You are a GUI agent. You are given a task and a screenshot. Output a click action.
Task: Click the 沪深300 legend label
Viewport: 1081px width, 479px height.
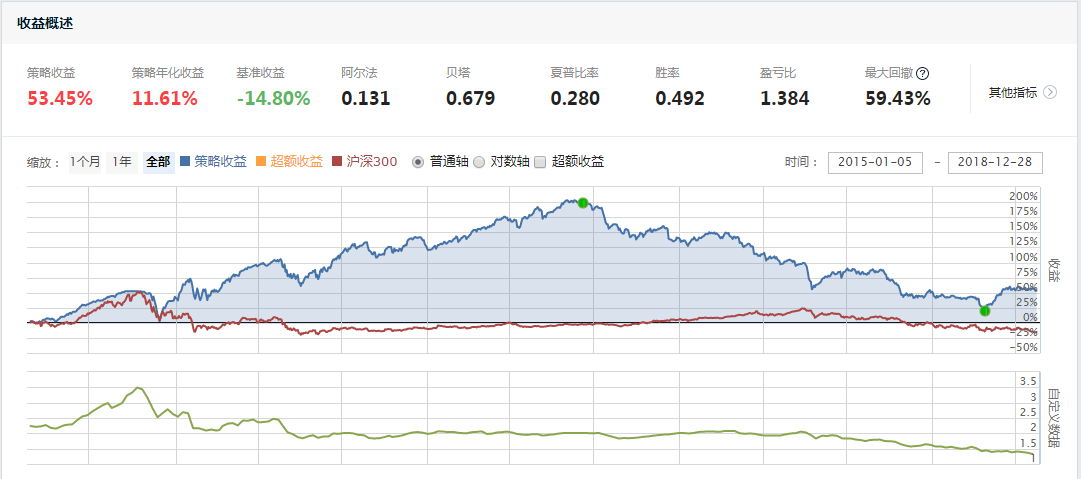(372, 162)
